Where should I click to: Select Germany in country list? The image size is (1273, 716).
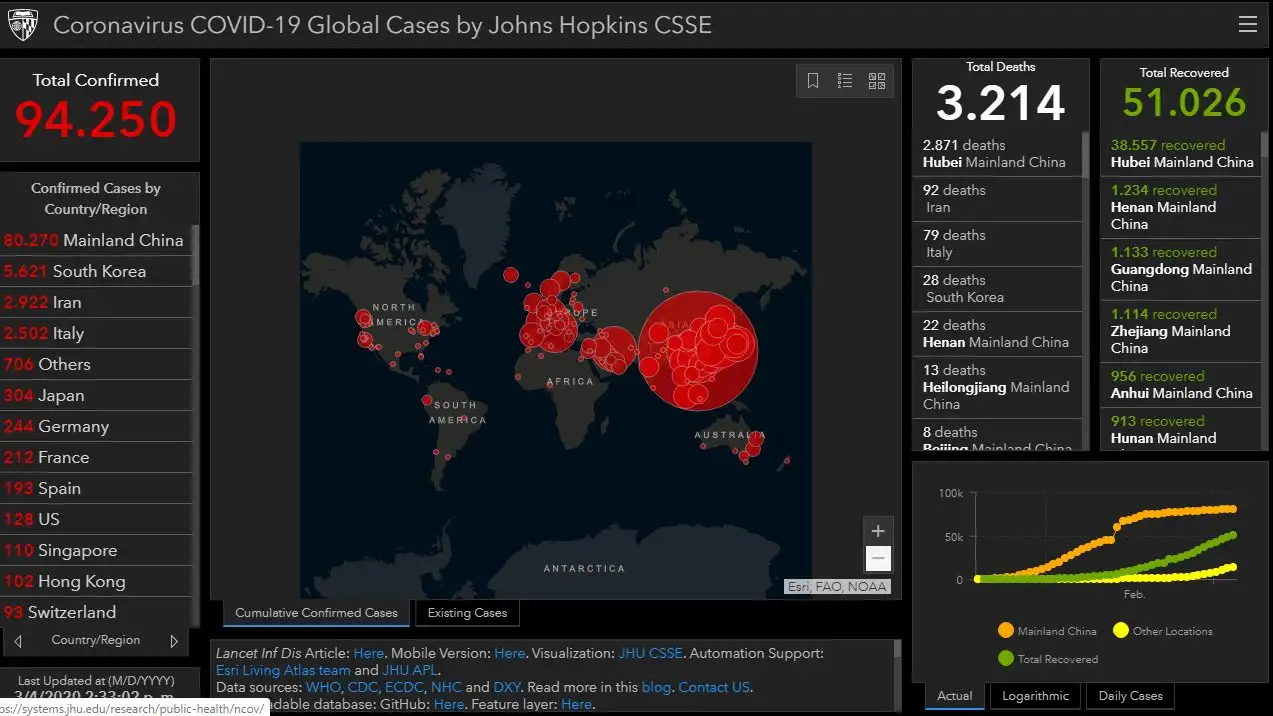(x=95, y=426)
